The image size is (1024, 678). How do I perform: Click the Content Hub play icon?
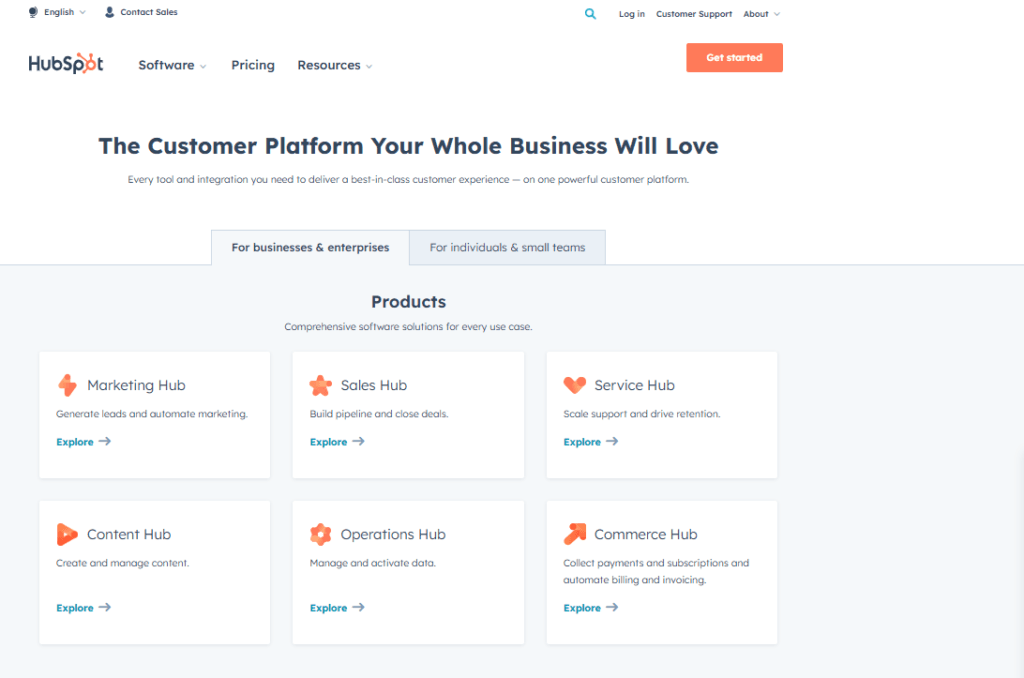coord(67,534)
